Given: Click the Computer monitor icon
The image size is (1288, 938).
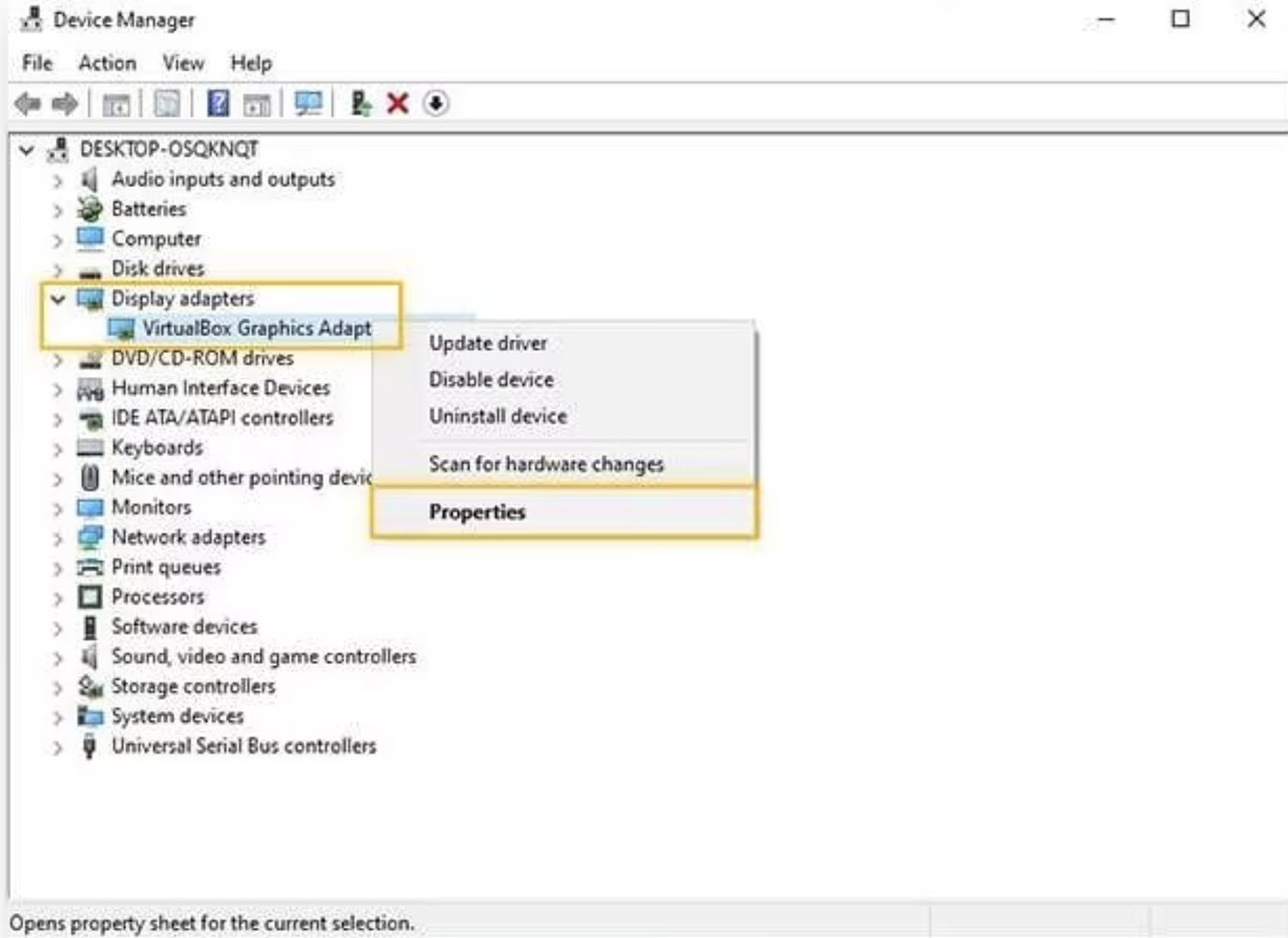Looking at the screenshot, I should 90,238.
